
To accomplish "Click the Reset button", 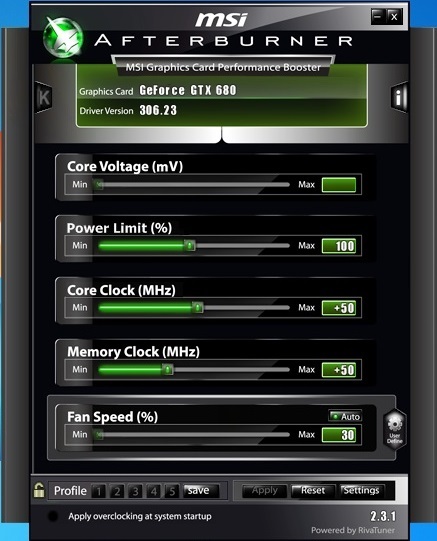I will click(313, 491).
